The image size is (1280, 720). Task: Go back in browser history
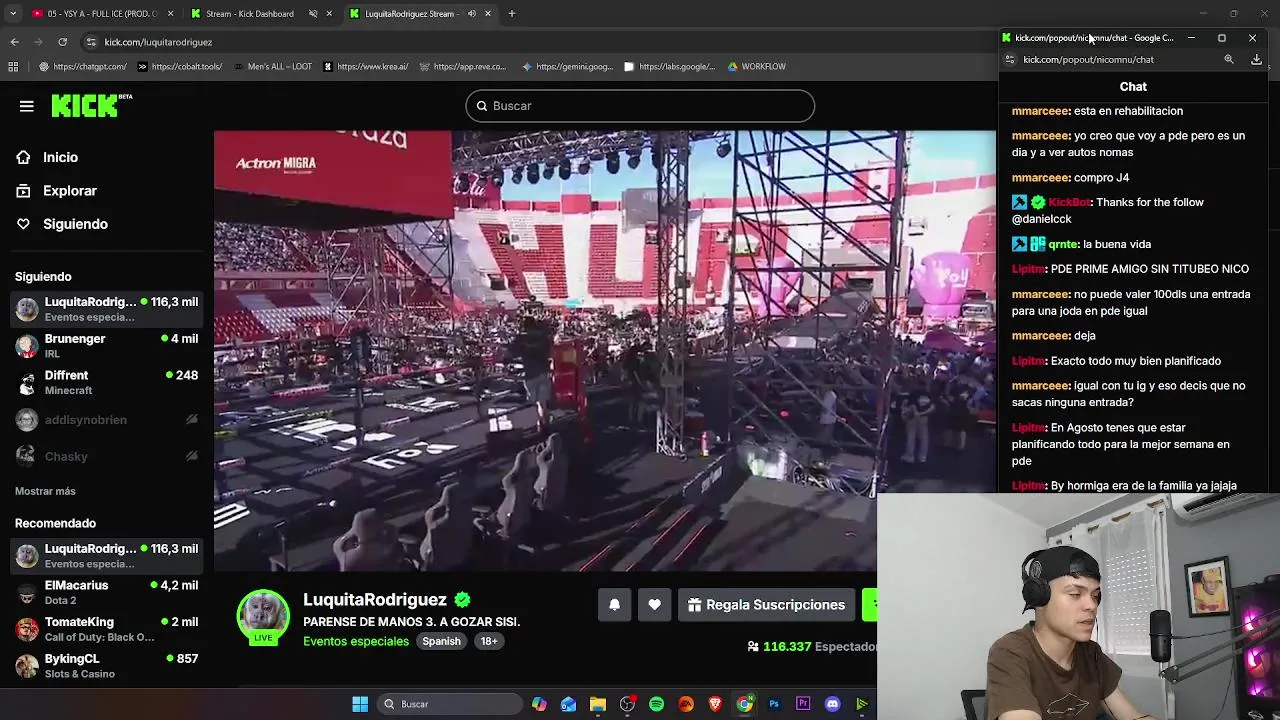14,42
